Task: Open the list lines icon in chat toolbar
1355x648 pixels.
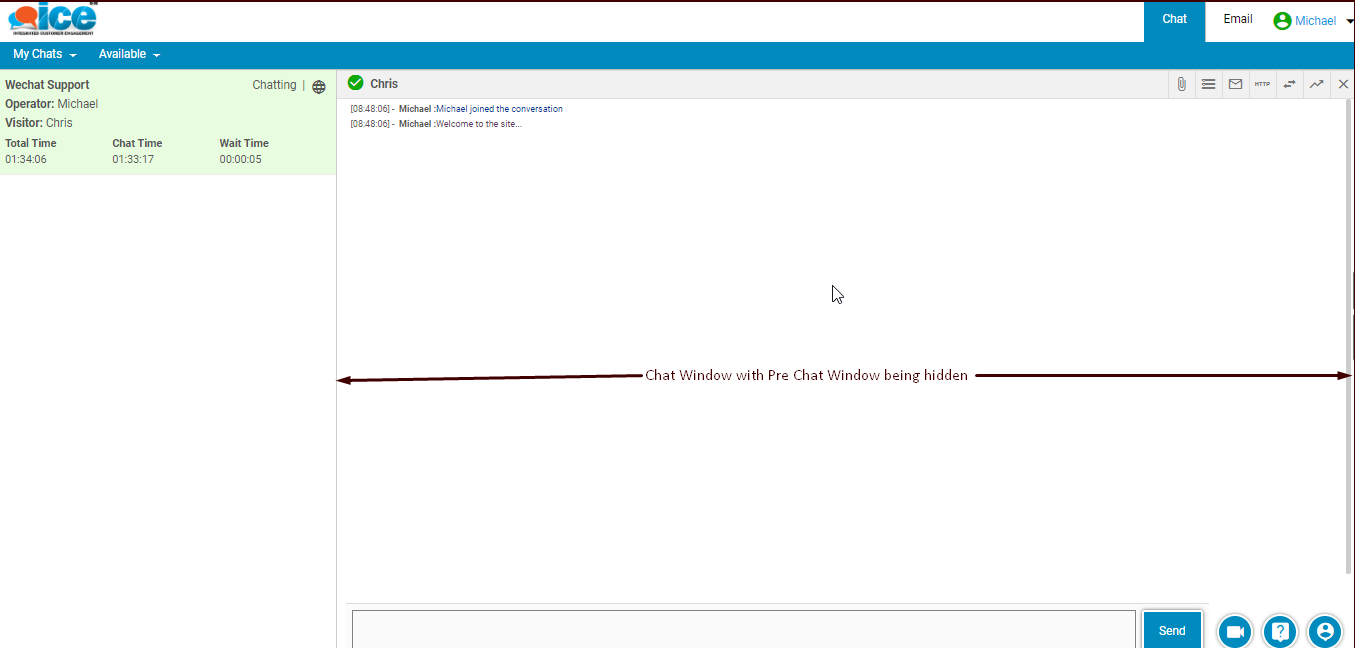Action: click(1208, 84)
